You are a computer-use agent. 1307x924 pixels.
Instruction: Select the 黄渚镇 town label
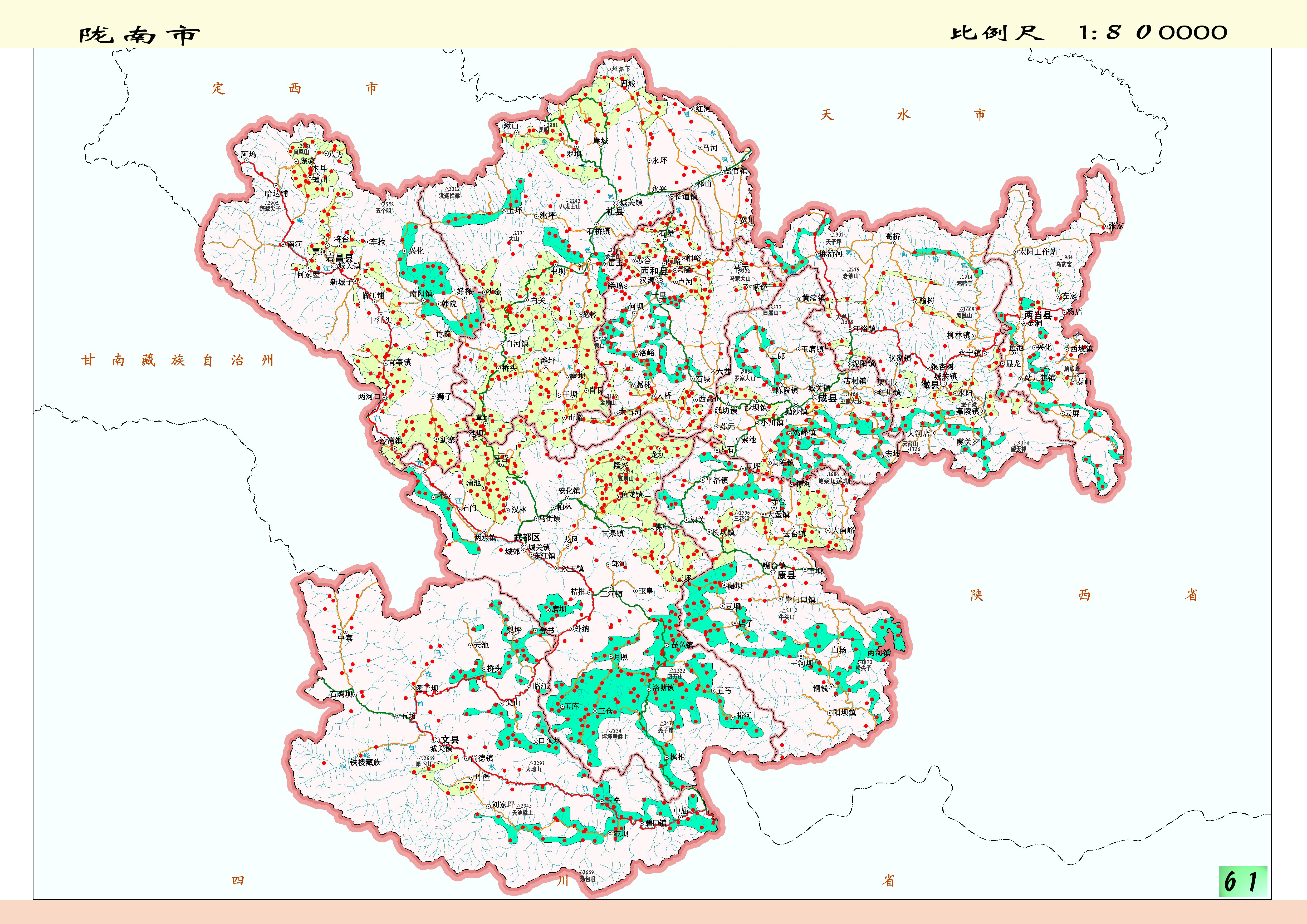coord(814,298)
